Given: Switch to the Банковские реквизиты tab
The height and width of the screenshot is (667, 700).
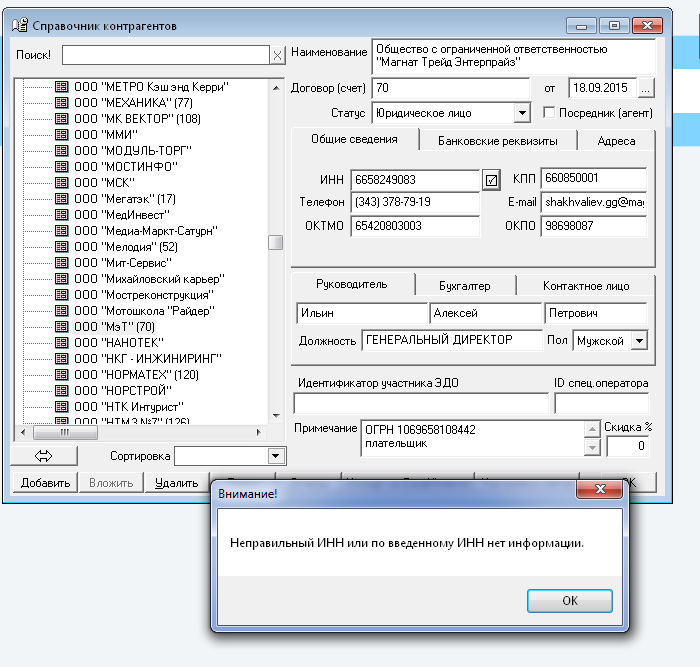Looking at the screenshot, I should [x=497, y=141].
